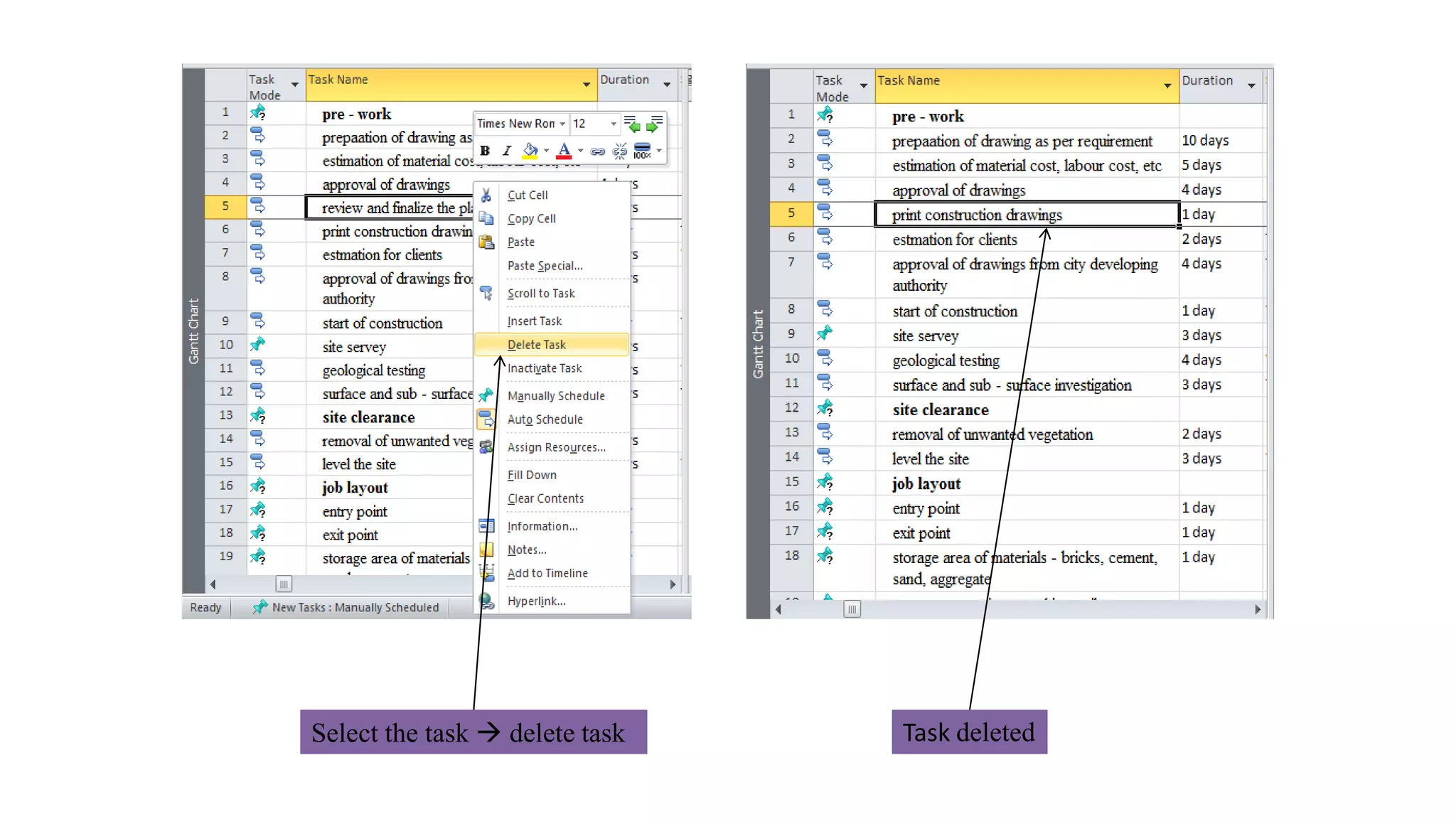Open Notes... menu entry
1456x819 pixels.
tap(527, 549)
